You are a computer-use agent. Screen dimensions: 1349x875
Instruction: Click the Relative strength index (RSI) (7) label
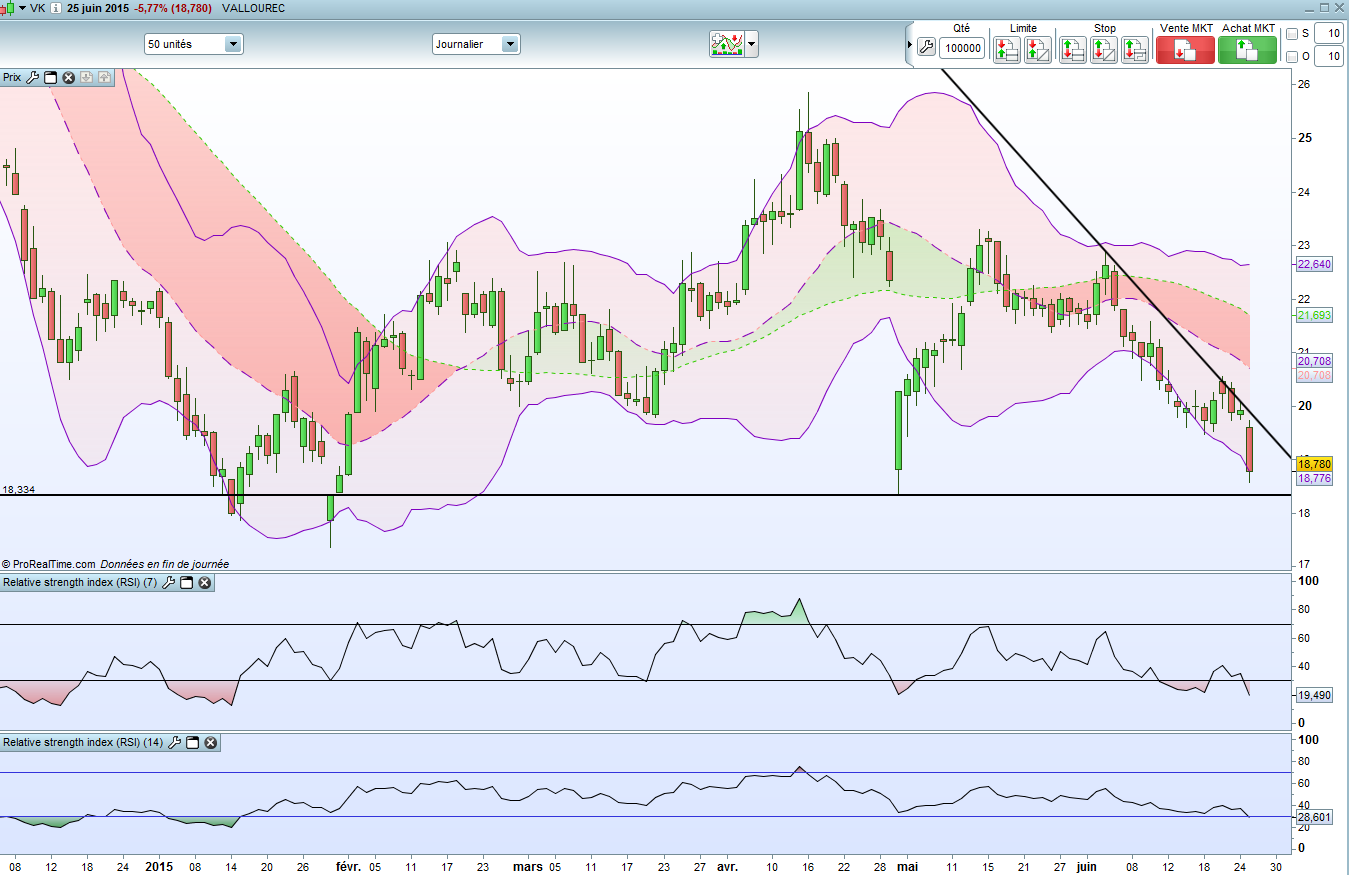click(x=80, y=583)
